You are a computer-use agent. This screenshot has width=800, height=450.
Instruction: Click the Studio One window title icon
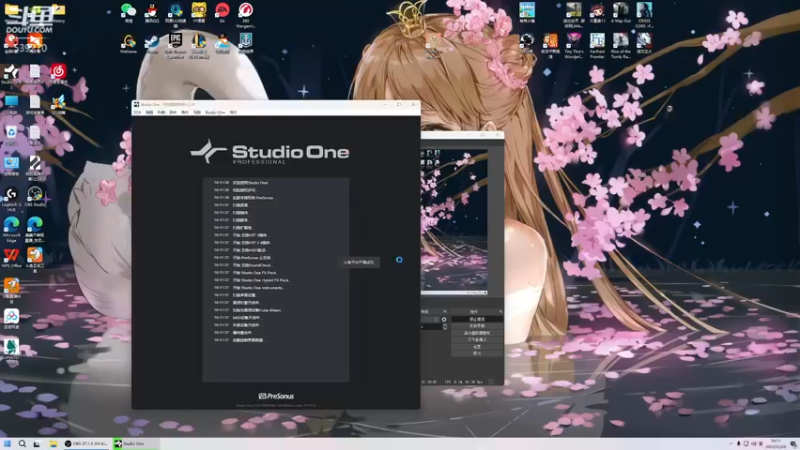click(x=136, y=105)
